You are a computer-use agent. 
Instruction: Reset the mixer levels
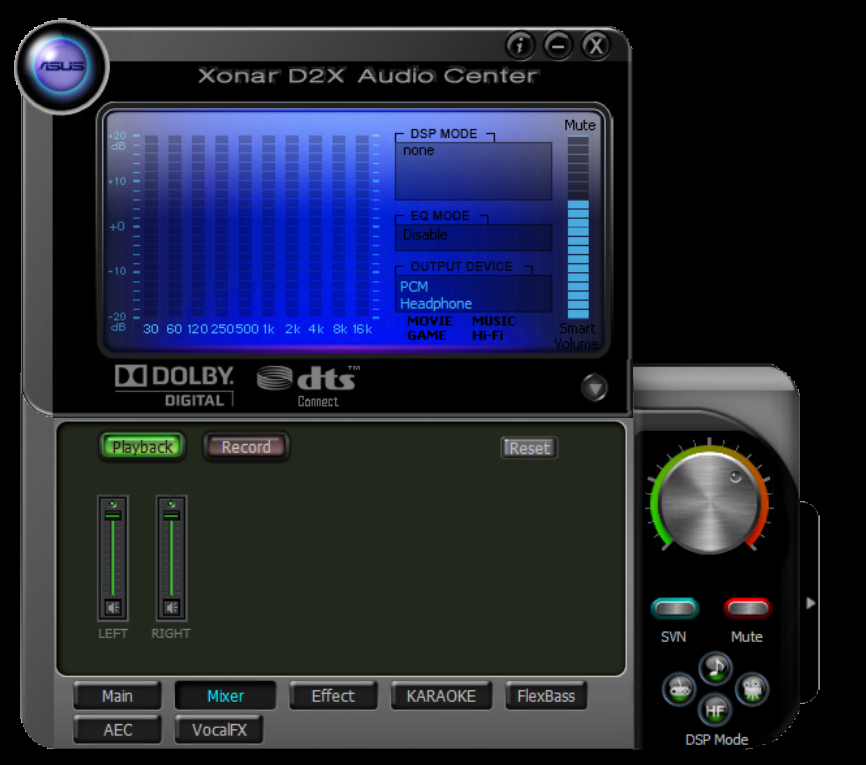tap(529, 448)
